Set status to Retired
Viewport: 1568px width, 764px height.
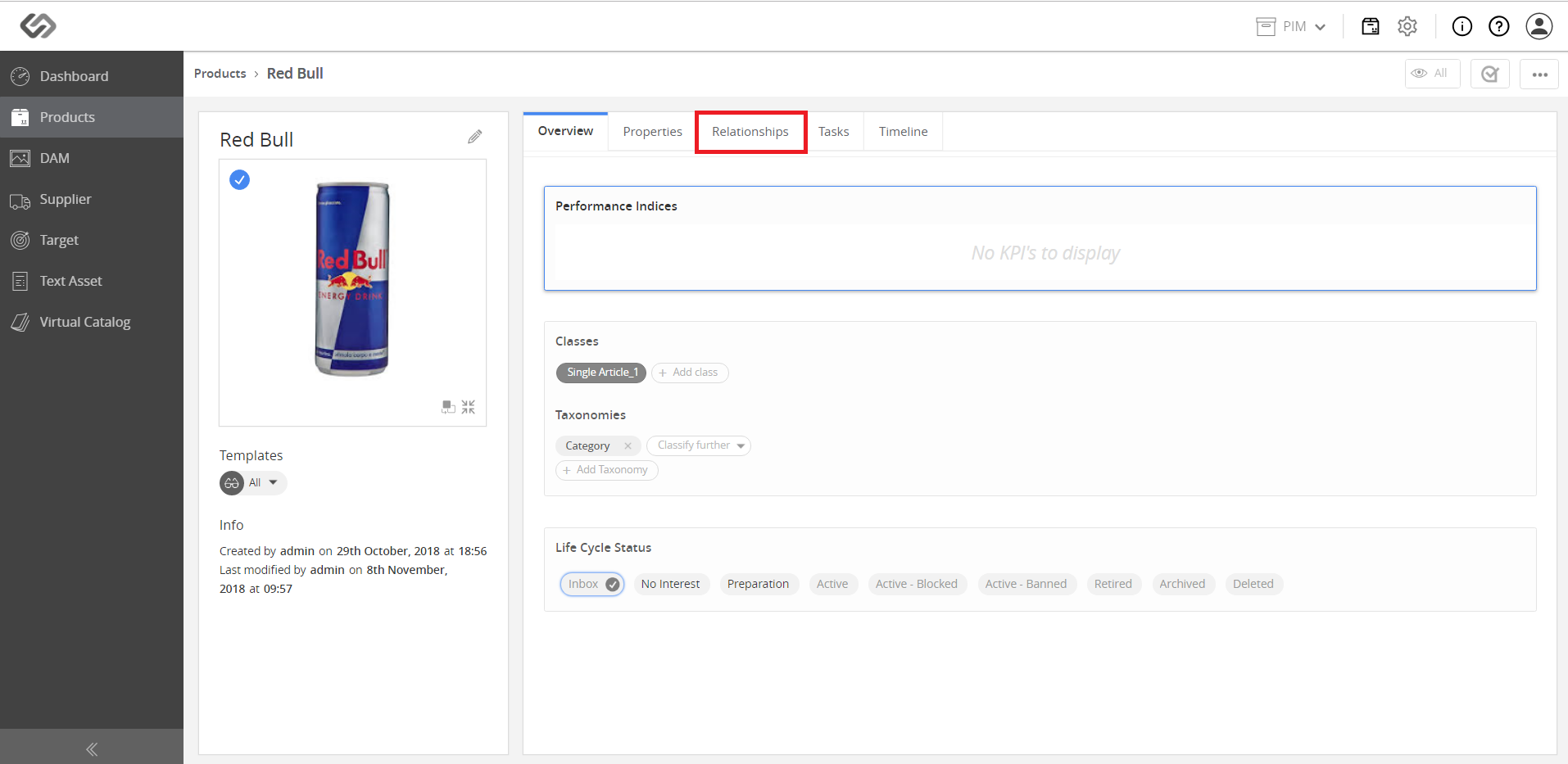click(x=1113, y=584)
